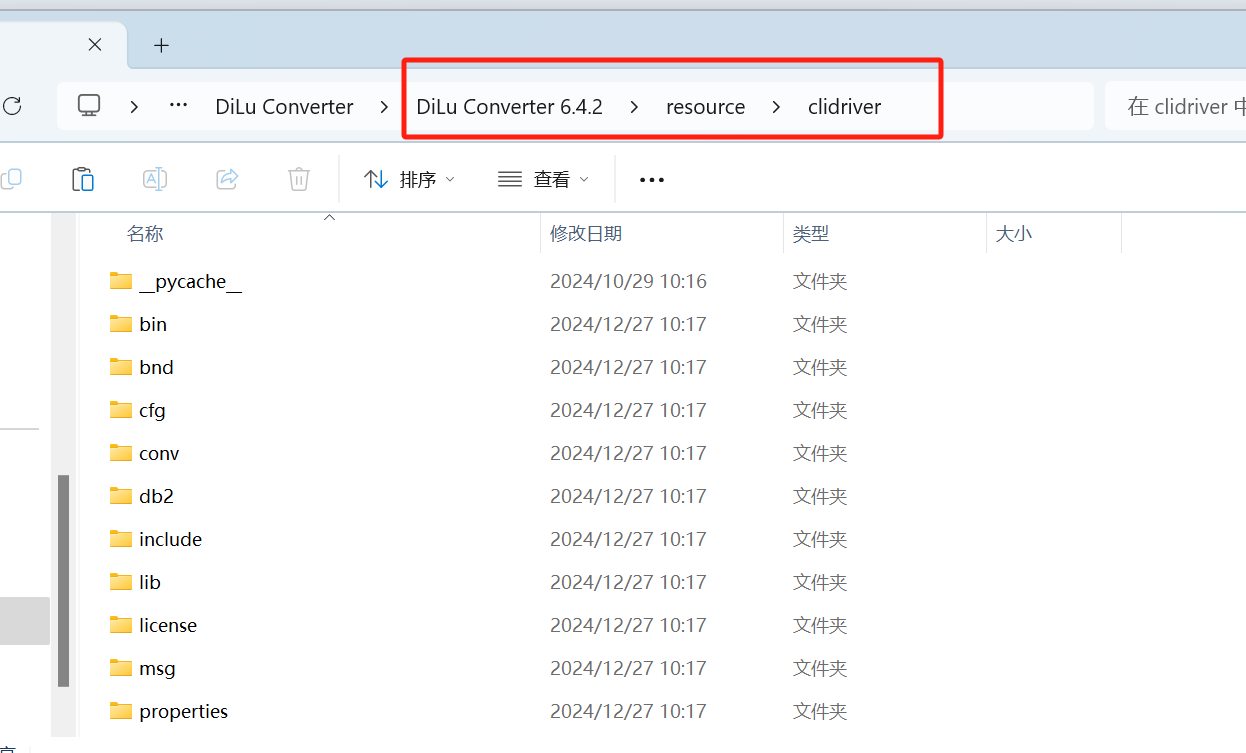
Task: Navigate to DiLu Converter 6.4.2 breadcrumb
Action: [509, 107]
